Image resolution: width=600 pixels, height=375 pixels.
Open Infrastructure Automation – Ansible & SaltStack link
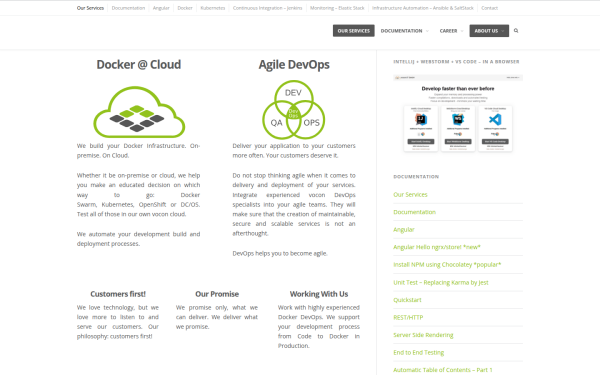tap(423, 8)
